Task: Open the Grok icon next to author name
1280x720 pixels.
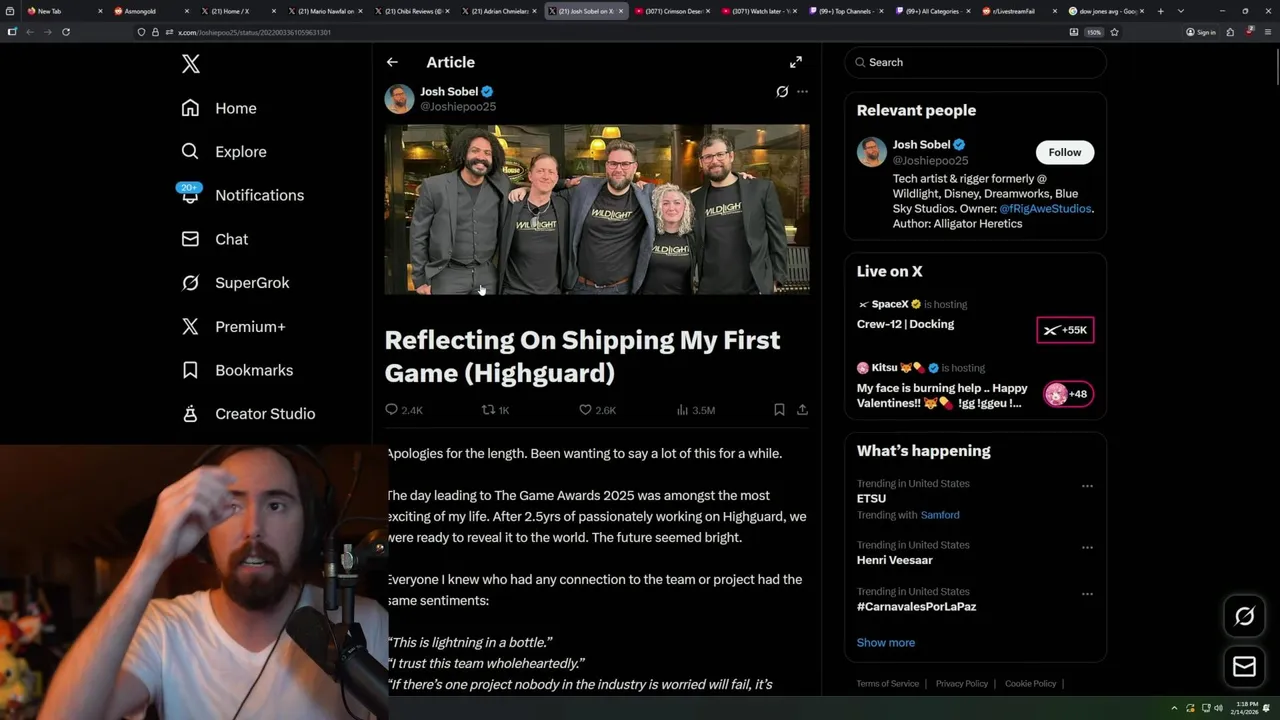Action: [x=782, y=91]
